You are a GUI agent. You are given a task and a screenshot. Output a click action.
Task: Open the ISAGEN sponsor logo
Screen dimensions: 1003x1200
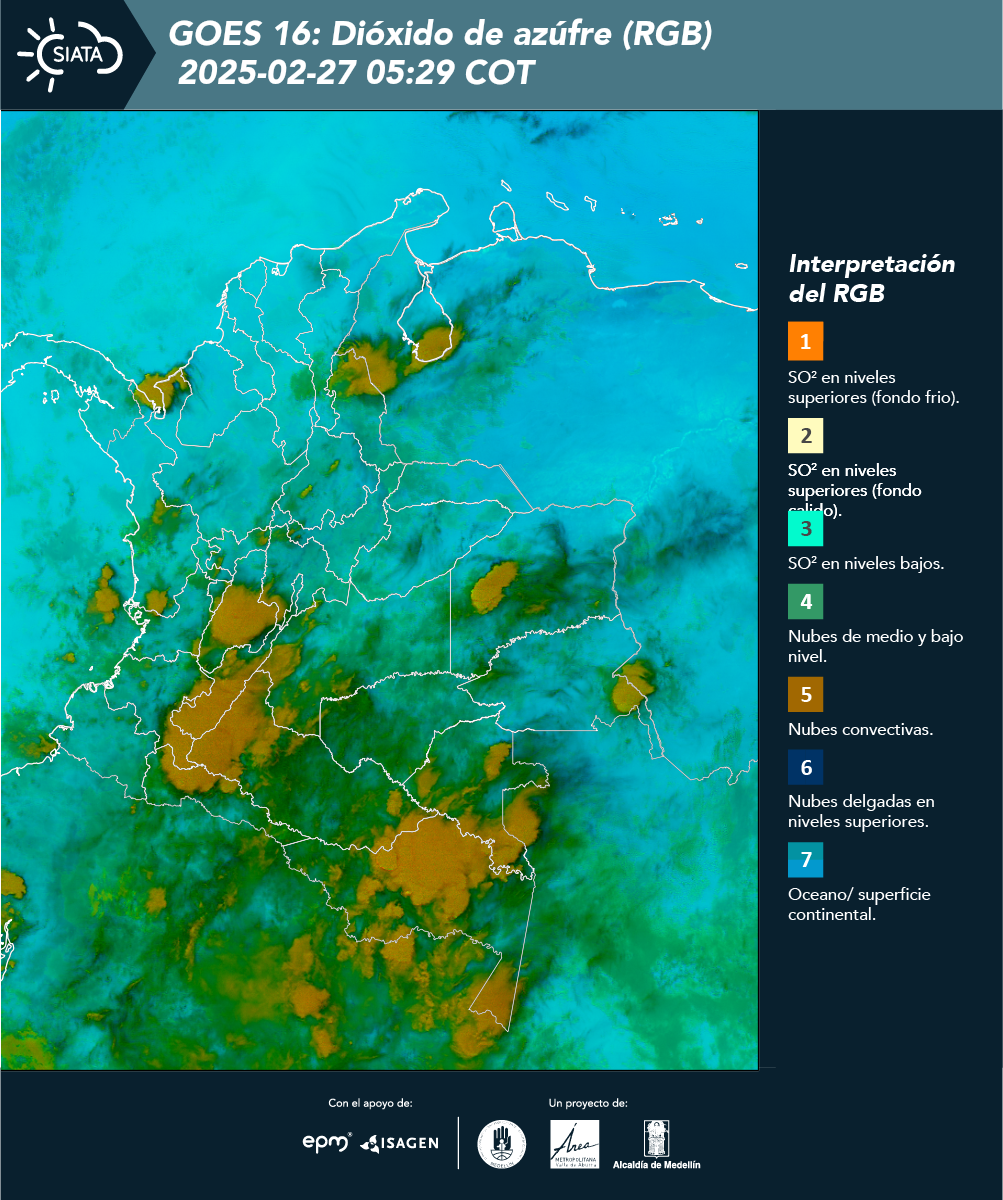[399, 1142]
